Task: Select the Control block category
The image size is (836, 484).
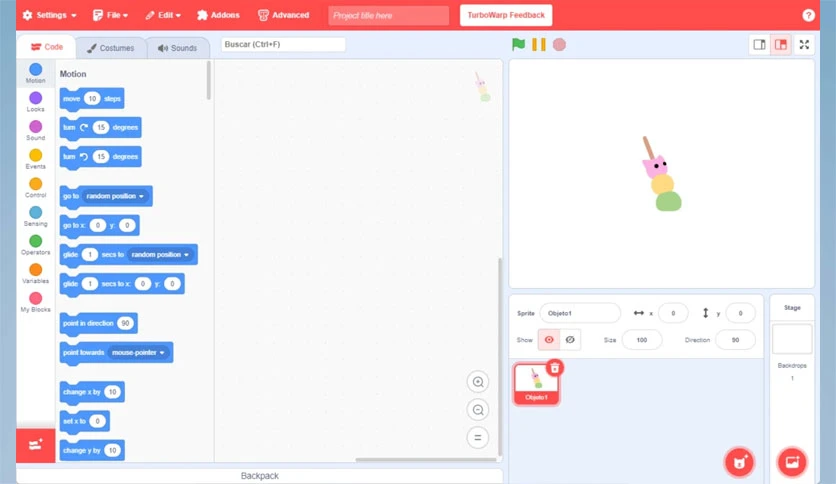Action: 36,188
